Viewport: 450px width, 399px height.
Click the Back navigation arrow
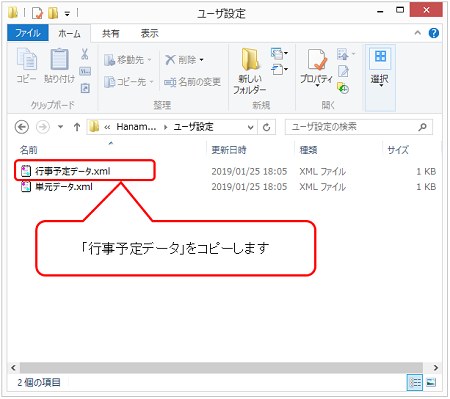[22, 127]
